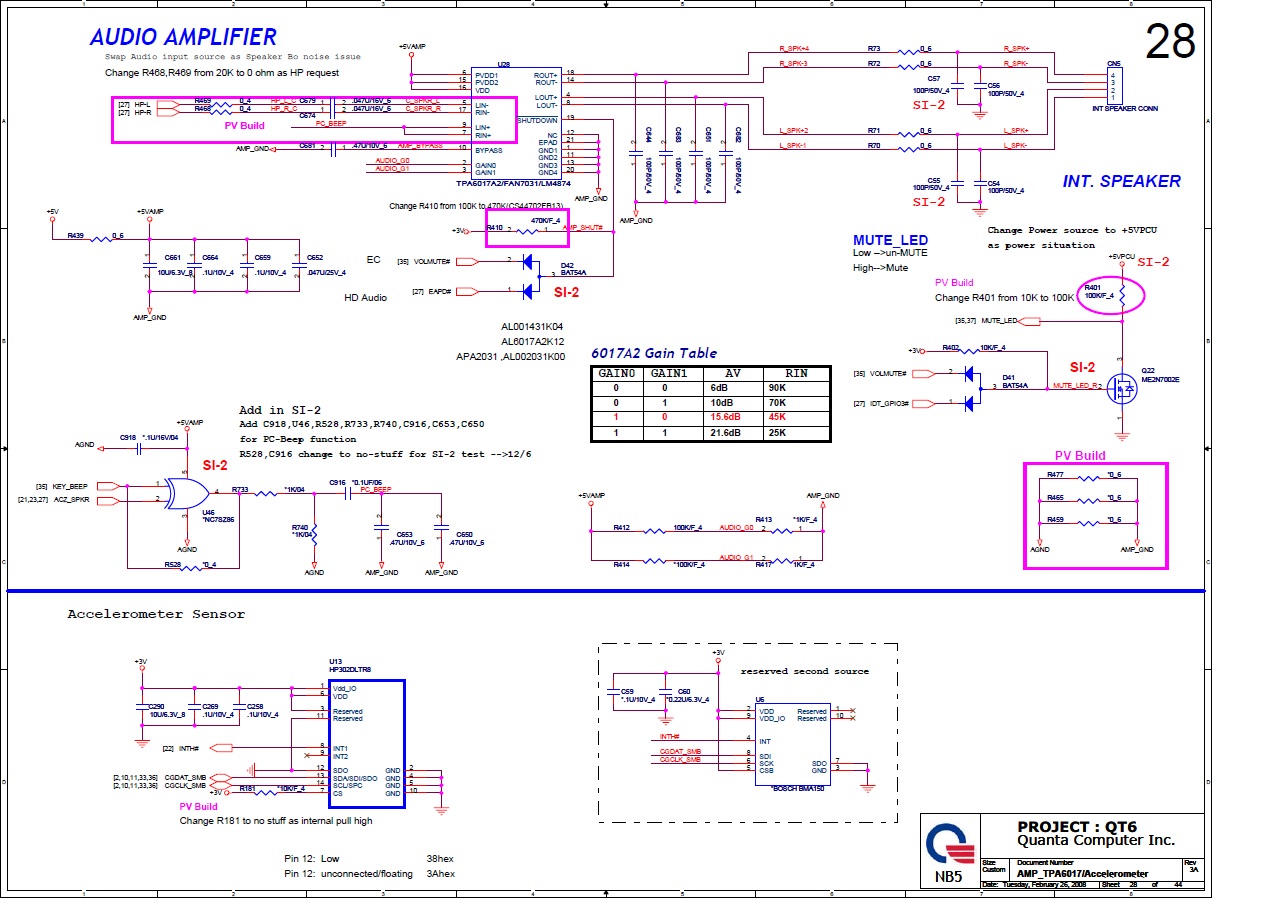Click the R740 resistor label
1285x900 pixels.
pyautogui.click(x=299, y=527)
